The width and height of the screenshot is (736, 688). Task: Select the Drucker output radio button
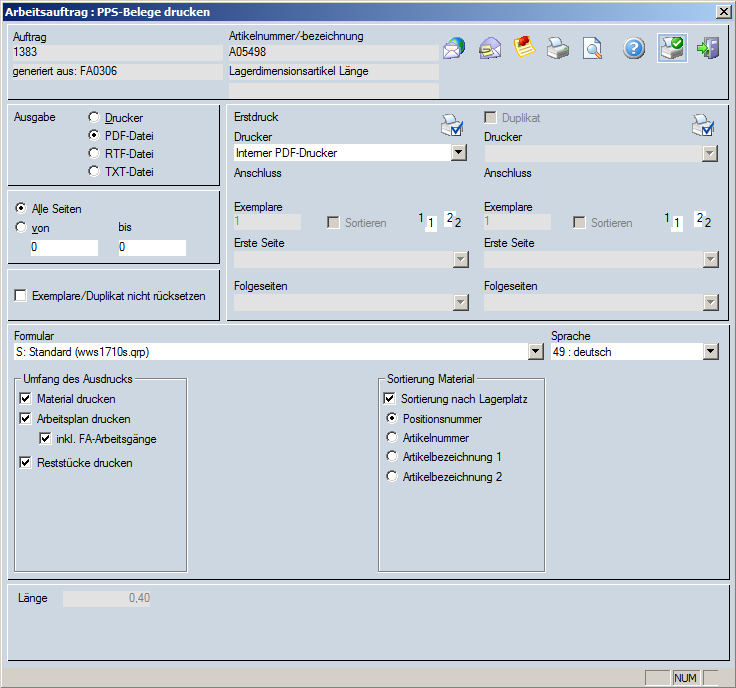pyautogui.click(x=95, y=118)
